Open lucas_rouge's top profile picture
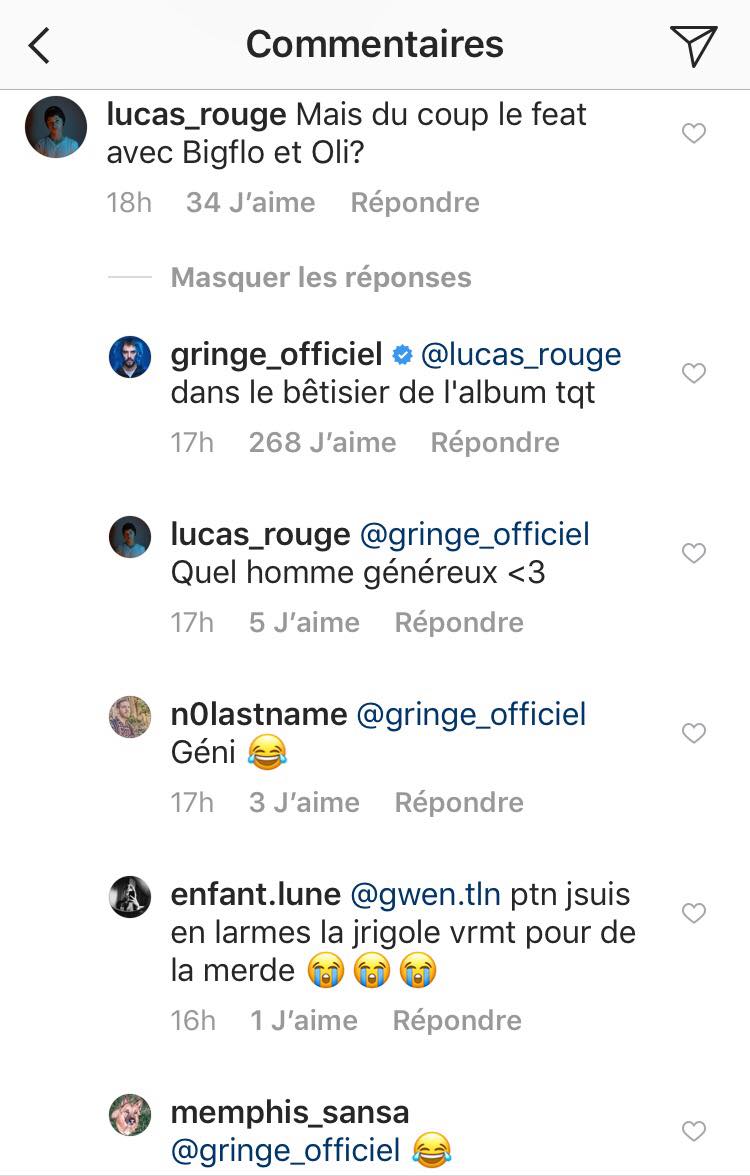The width and height of the screenshot is (750, 1176). tap(55, 127)
